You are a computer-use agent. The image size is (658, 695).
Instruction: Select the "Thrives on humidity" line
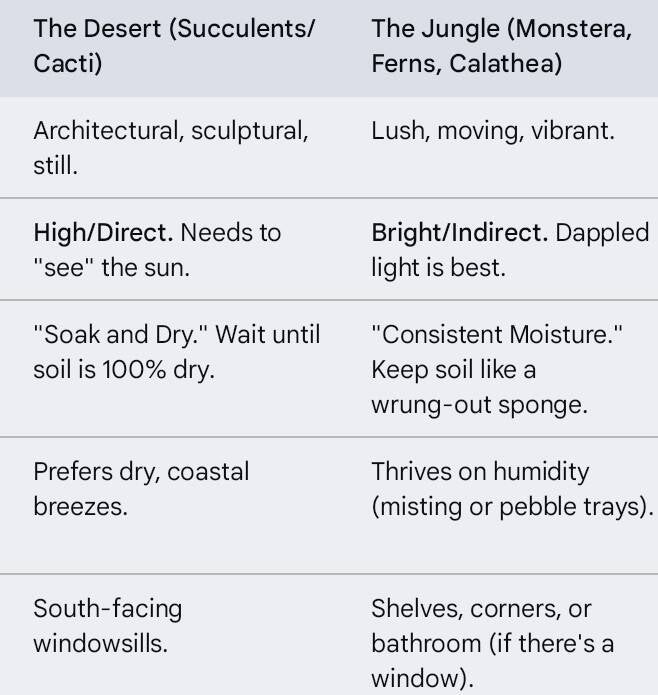click(x=480, y=471)
